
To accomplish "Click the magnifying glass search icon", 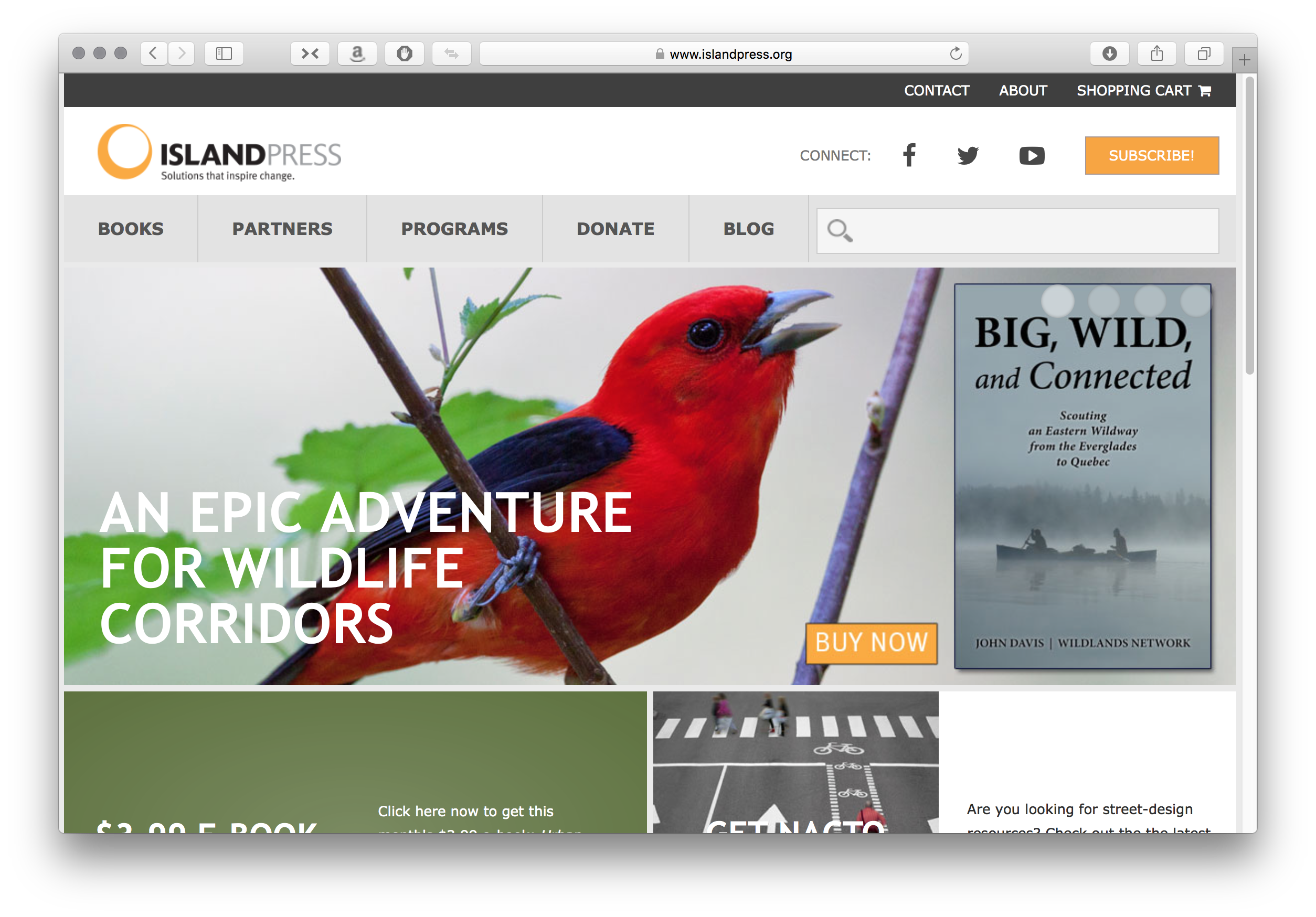I will click(839, 230).
